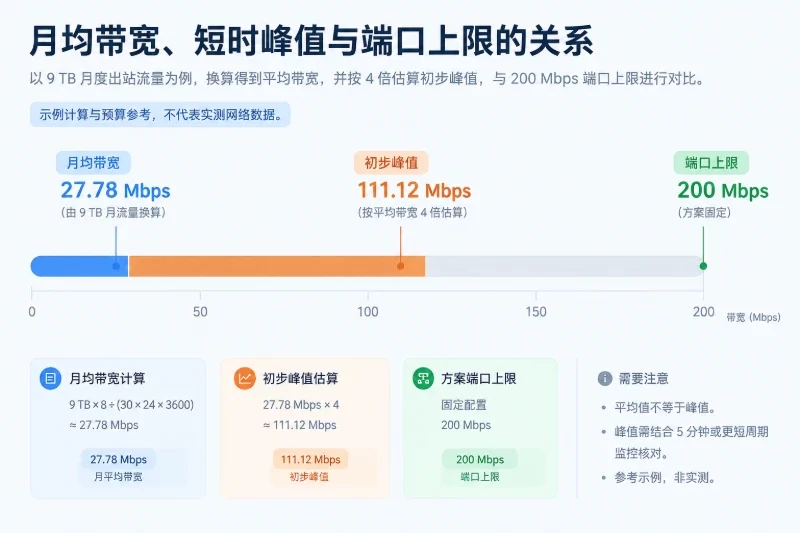Click the note （由 9 TB 月流量换算）
The width and height of the screenshot is (800, 533).
[113, 213]
